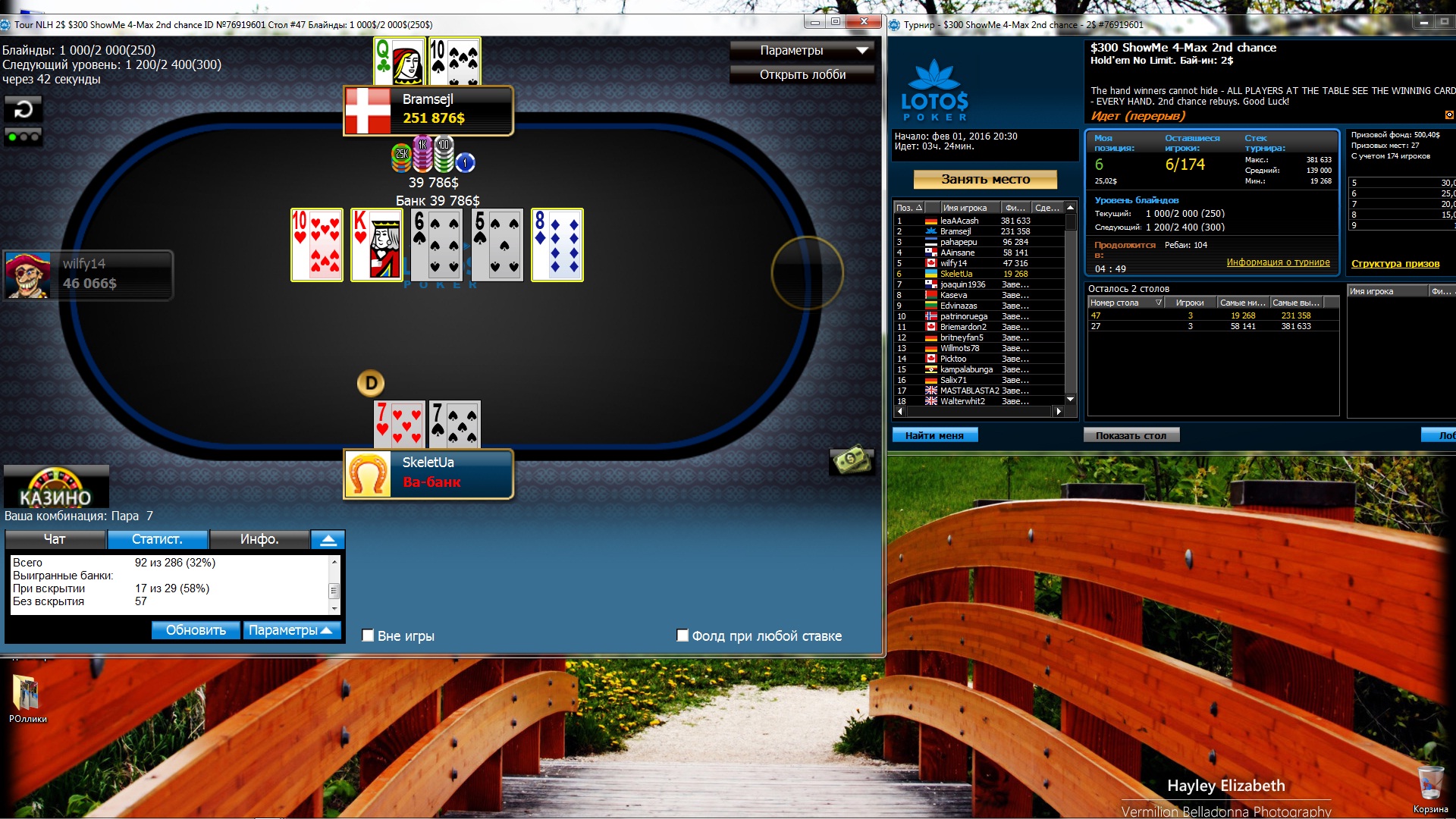Viewport: 1456px width, 819px height.
Task: Select pahapepu row in player list
Action: 979,242
